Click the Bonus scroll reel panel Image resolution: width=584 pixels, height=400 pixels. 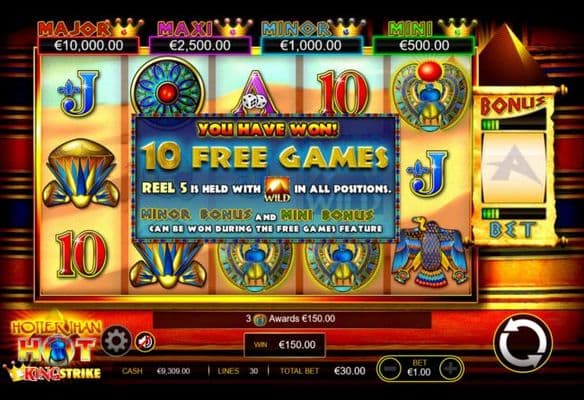click(515, 166)
